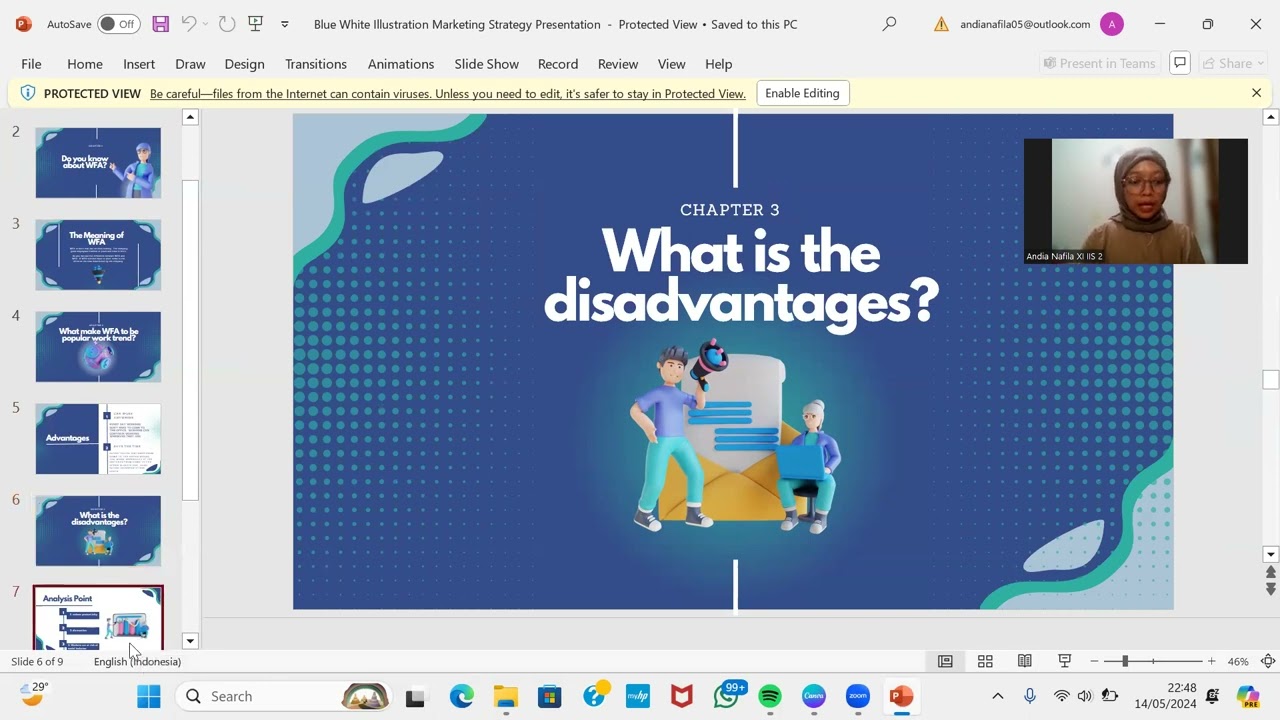Click the thumbnail pane scroll-up arrow
This screenshot has height=720, width=1280.
point(190,117)
